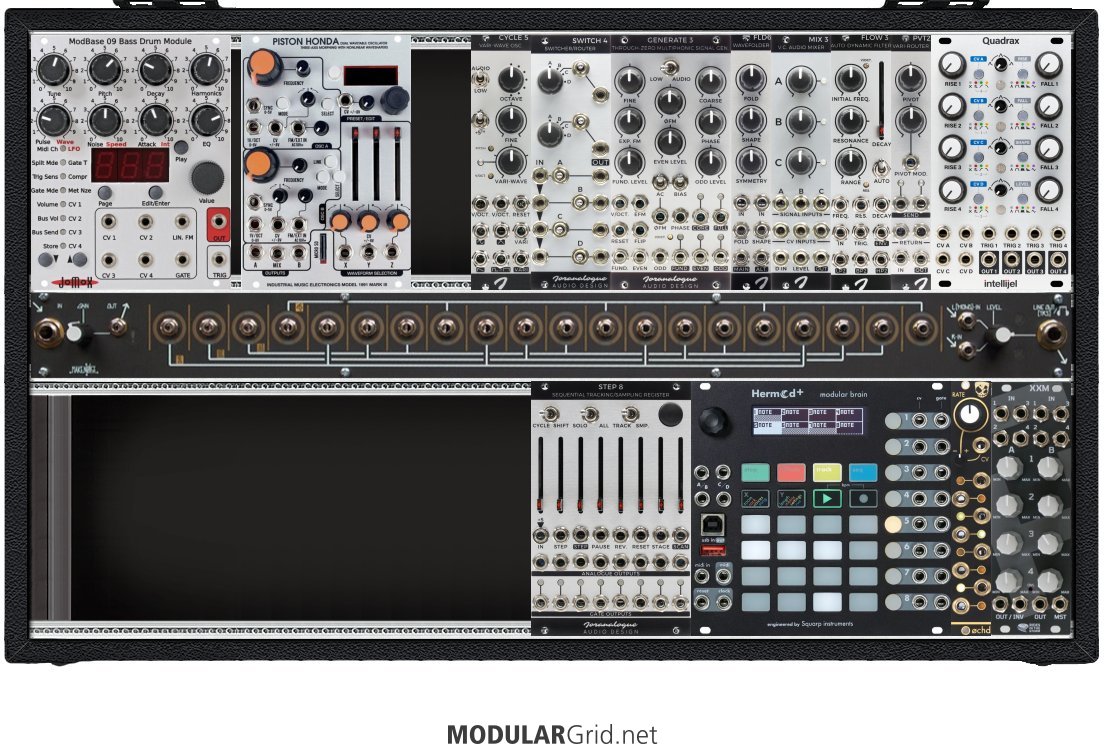Click the OCTAVE knob on Cycle 5
1106x756 pixels.
tap(511, 79)
